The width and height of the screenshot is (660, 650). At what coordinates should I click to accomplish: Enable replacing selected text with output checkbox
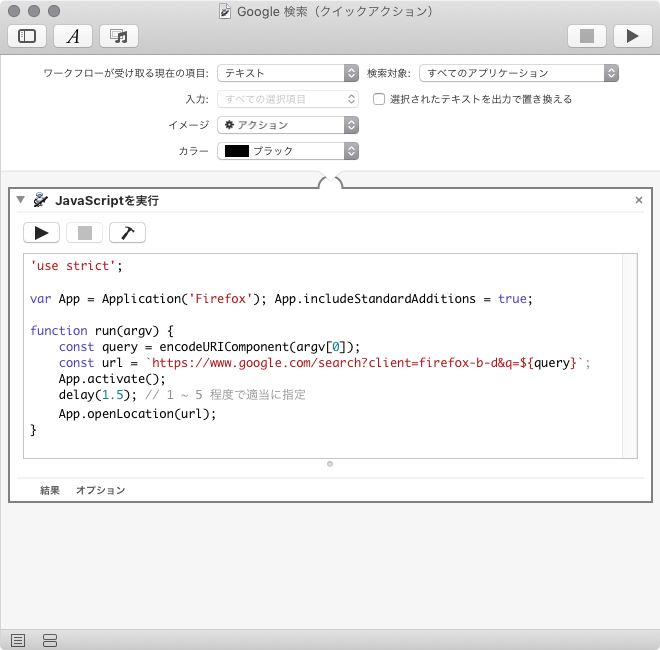(379, 99)
